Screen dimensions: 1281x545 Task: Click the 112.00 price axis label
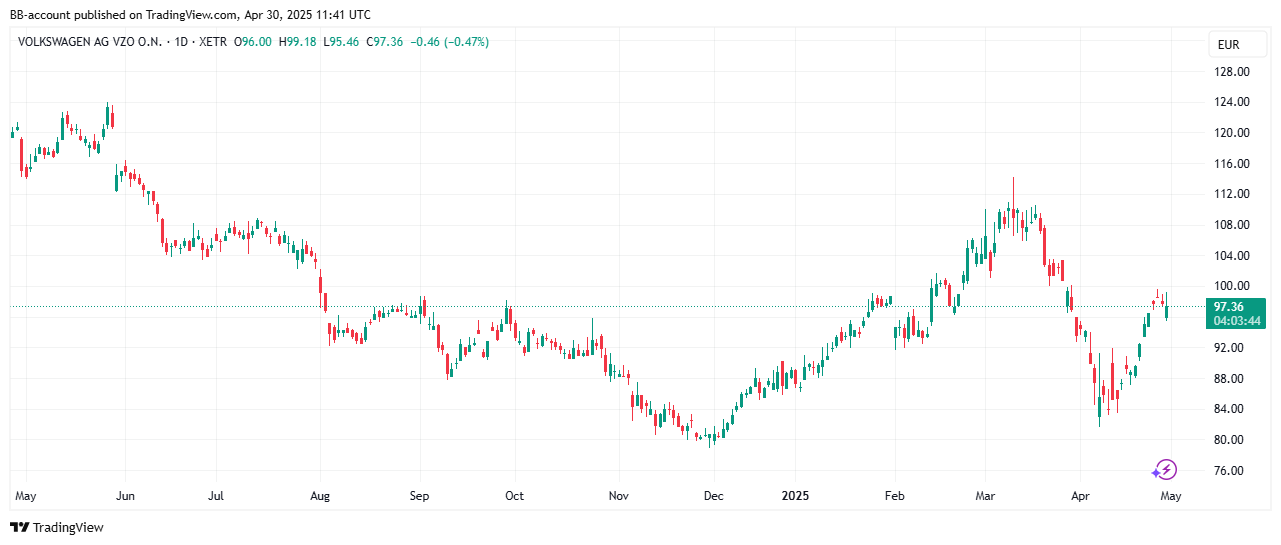(1232, 194)
